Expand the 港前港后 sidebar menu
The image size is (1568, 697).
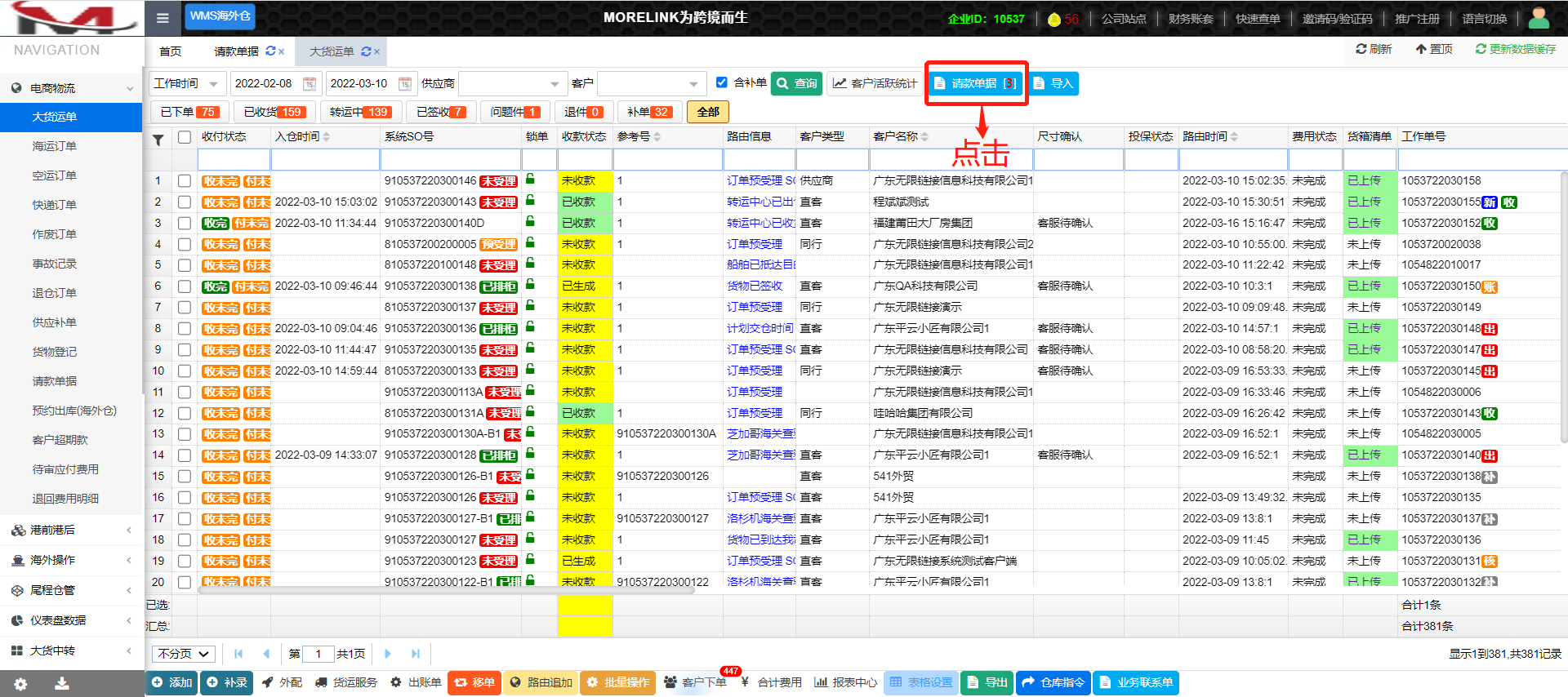point(71,530)
